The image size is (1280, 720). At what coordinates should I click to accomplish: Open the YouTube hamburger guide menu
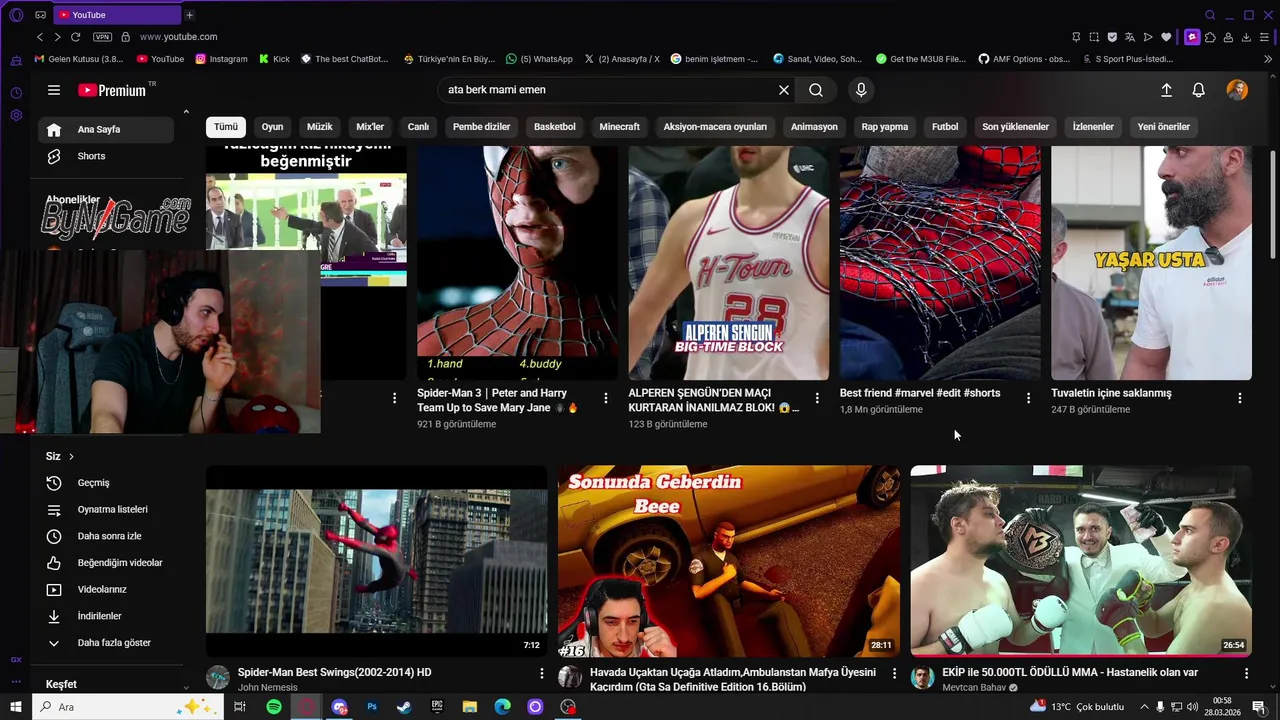point(54,90)
